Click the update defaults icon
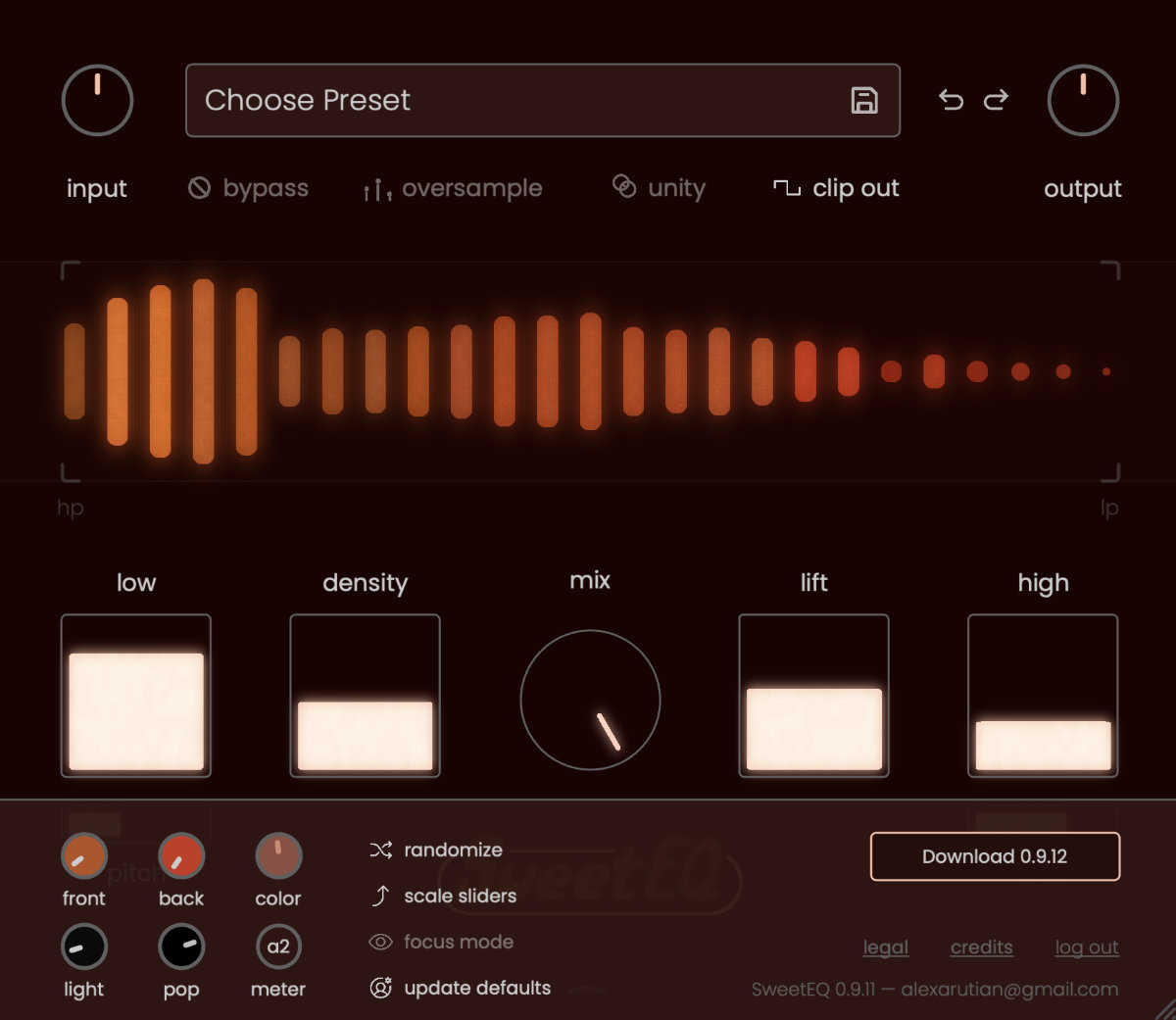This screenshot has width=1176, height=1020. pyautogui.click(x=380, y=988)
